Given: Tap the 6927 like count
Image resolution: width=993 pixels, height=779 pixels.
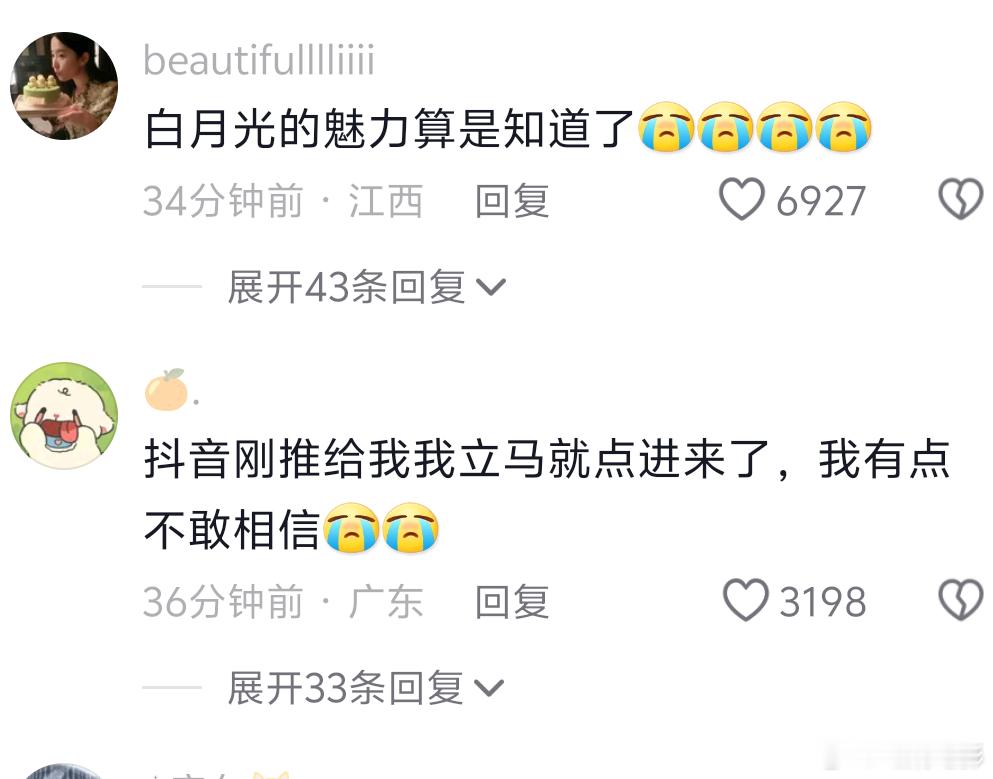Looking at the screenshot, I should click(x=821, y=201).
